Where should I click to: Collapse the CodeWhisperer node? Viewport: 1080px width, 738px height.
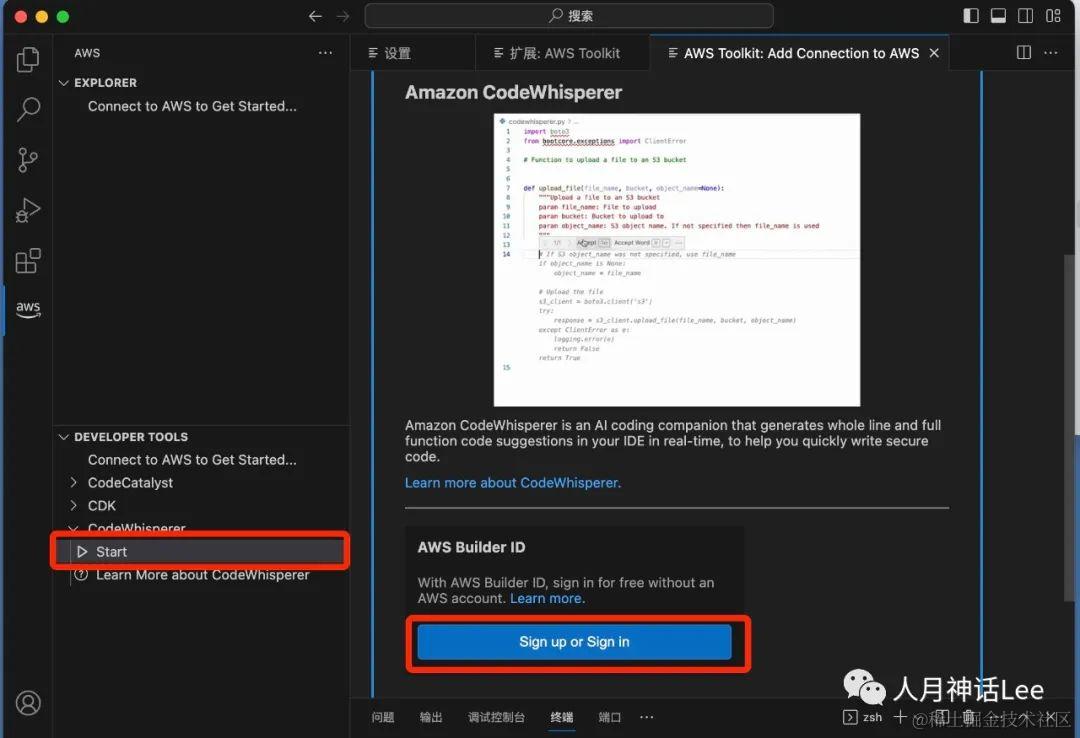click(x=74, y=529)
